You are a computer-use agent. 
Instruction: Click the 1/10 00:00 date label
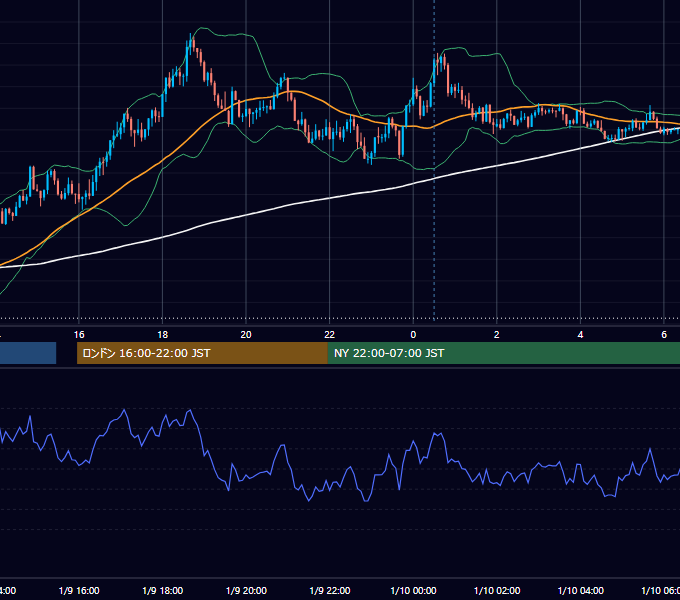(413, 590)
